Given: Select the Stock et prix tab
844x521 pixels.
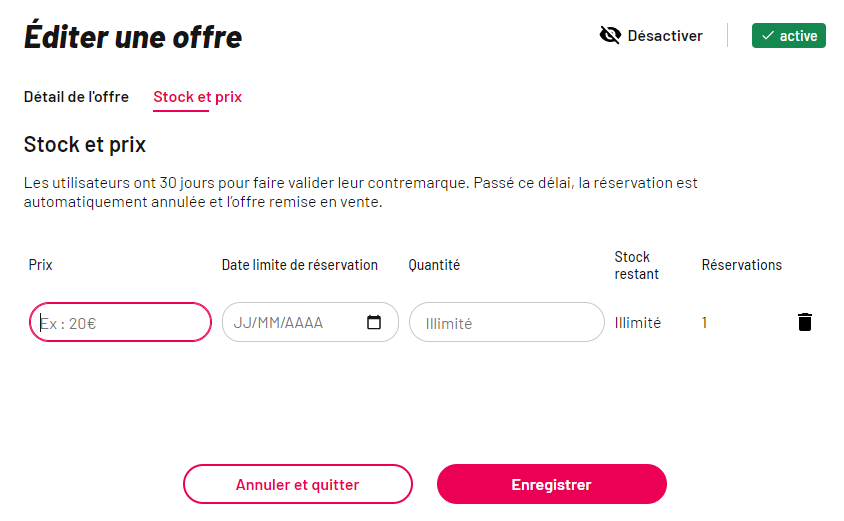Looking at the screenshot, I should coord(198,97).
